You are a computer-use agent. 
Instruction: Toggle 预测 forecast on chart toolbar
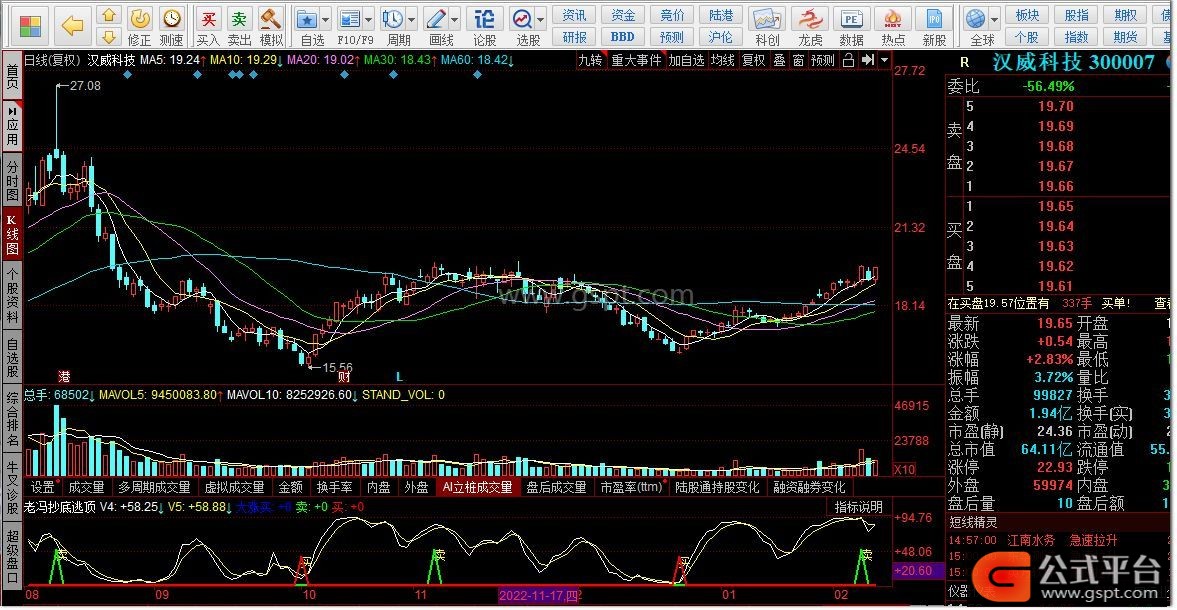tap(823, 60)
